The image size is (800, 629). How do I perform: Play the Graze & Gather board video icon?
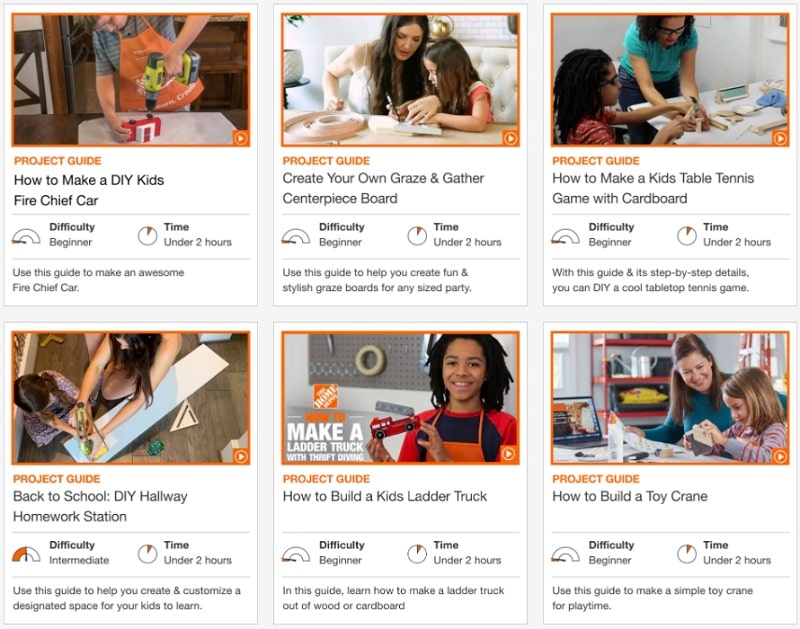510,138
